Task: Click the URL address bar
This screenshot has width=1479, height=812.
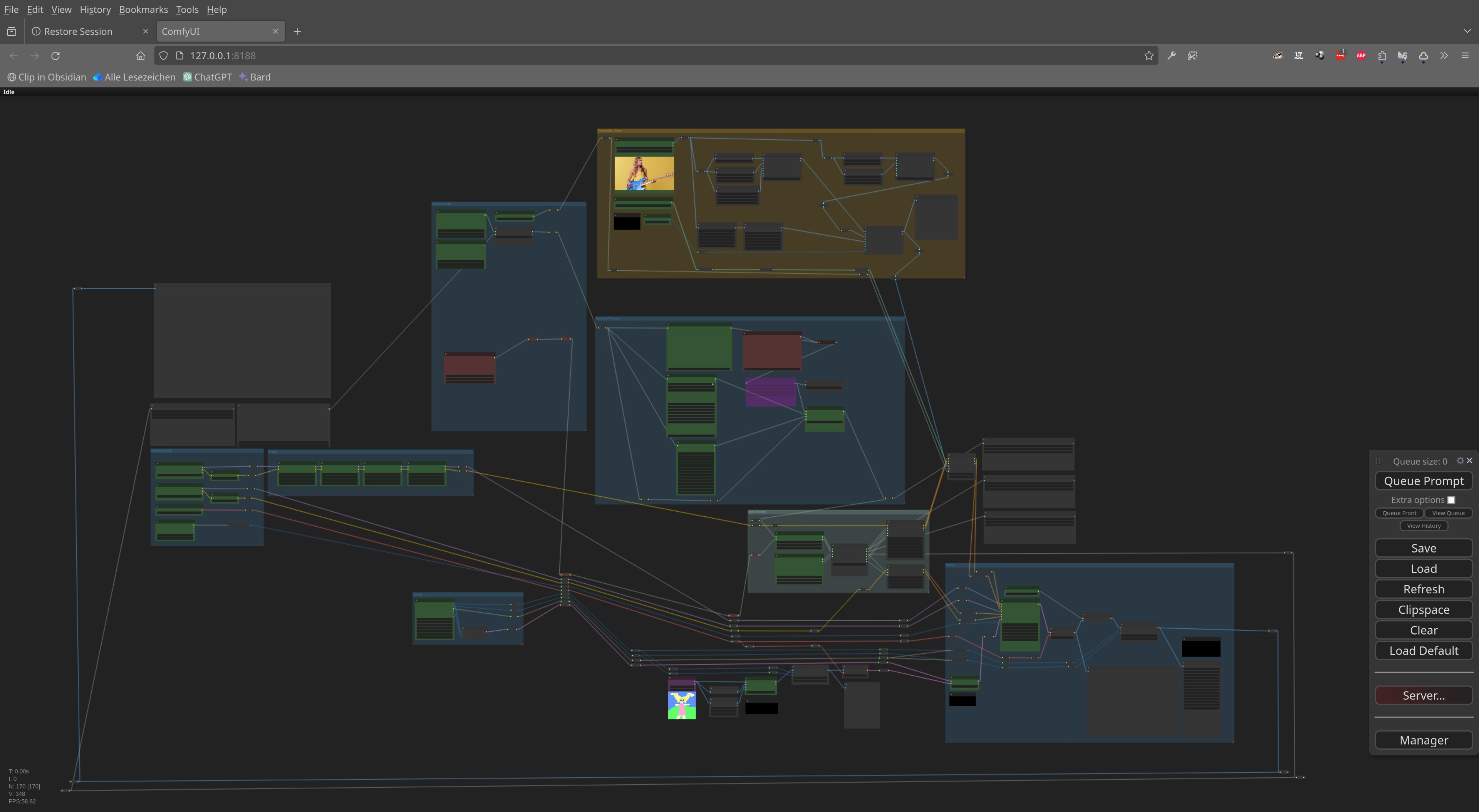Action: 632,56
